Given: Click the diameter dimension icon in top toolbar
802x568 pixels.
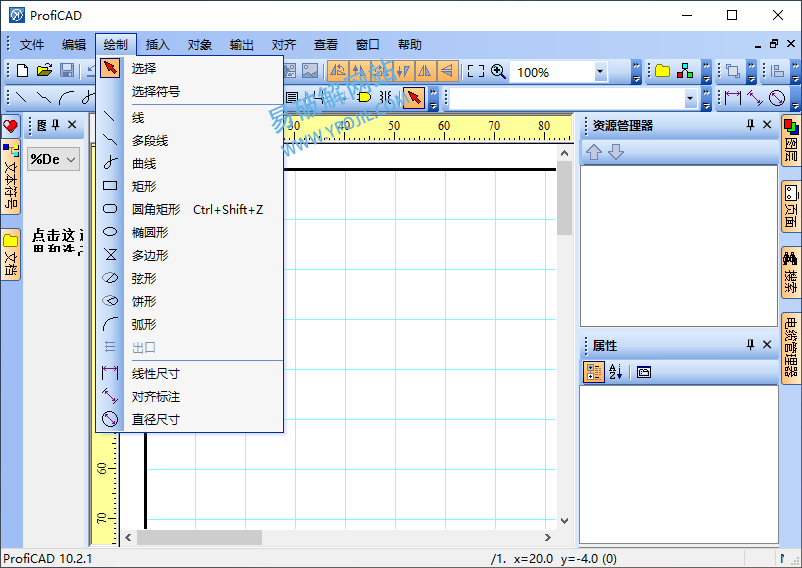Looking at the screenshot, I should [x=777, y=98].
